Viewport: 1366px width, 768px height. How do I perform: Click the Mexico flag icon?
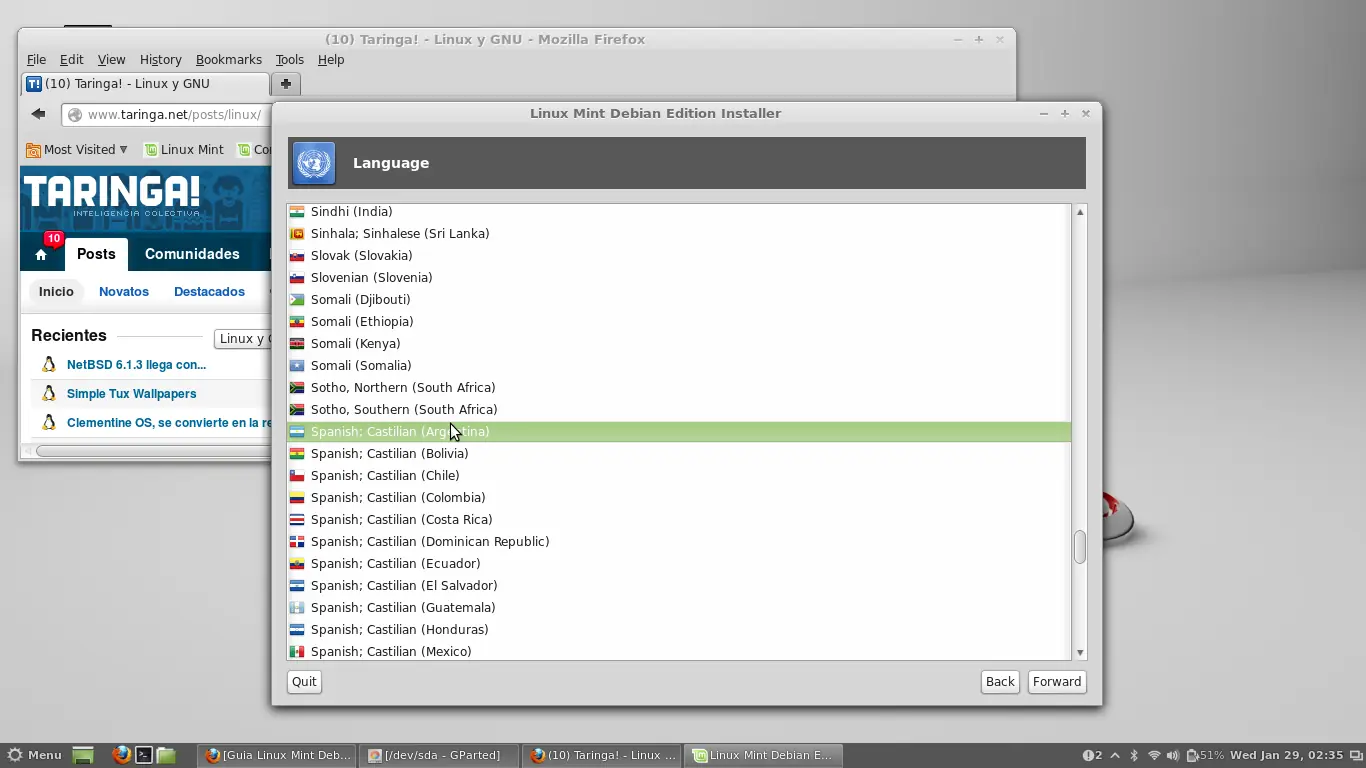point(297,651)
